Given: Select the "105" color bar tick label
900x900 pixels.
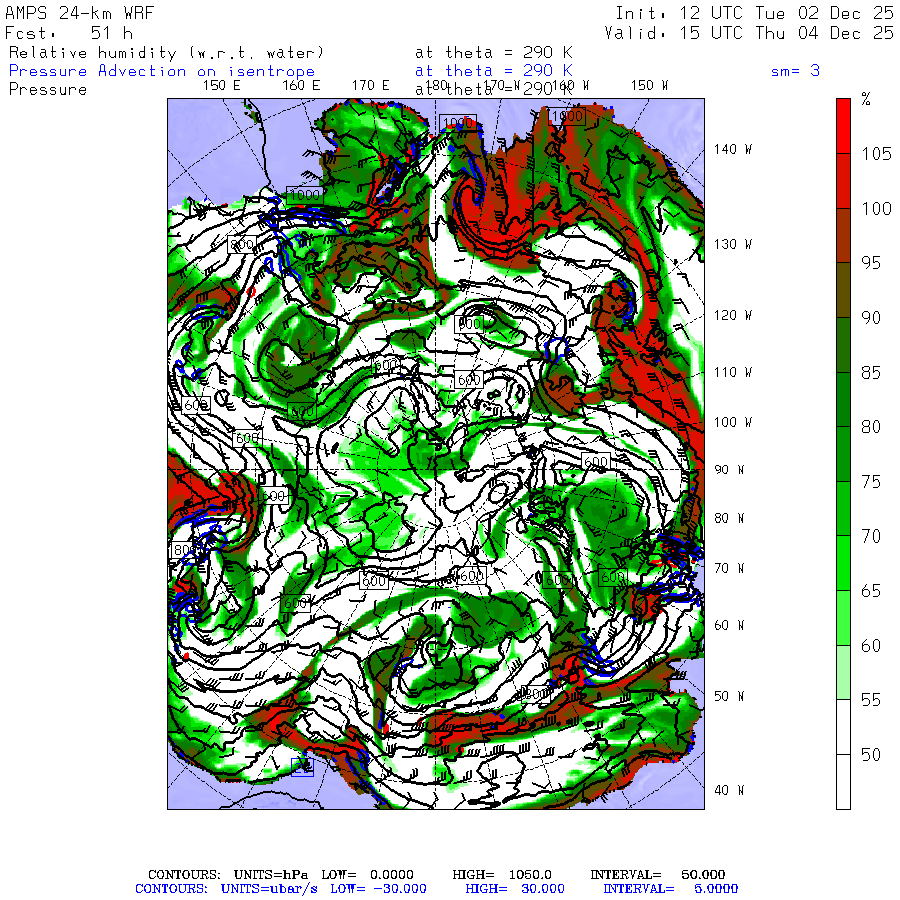Looking at the screenshot, I should coord(876,154).
